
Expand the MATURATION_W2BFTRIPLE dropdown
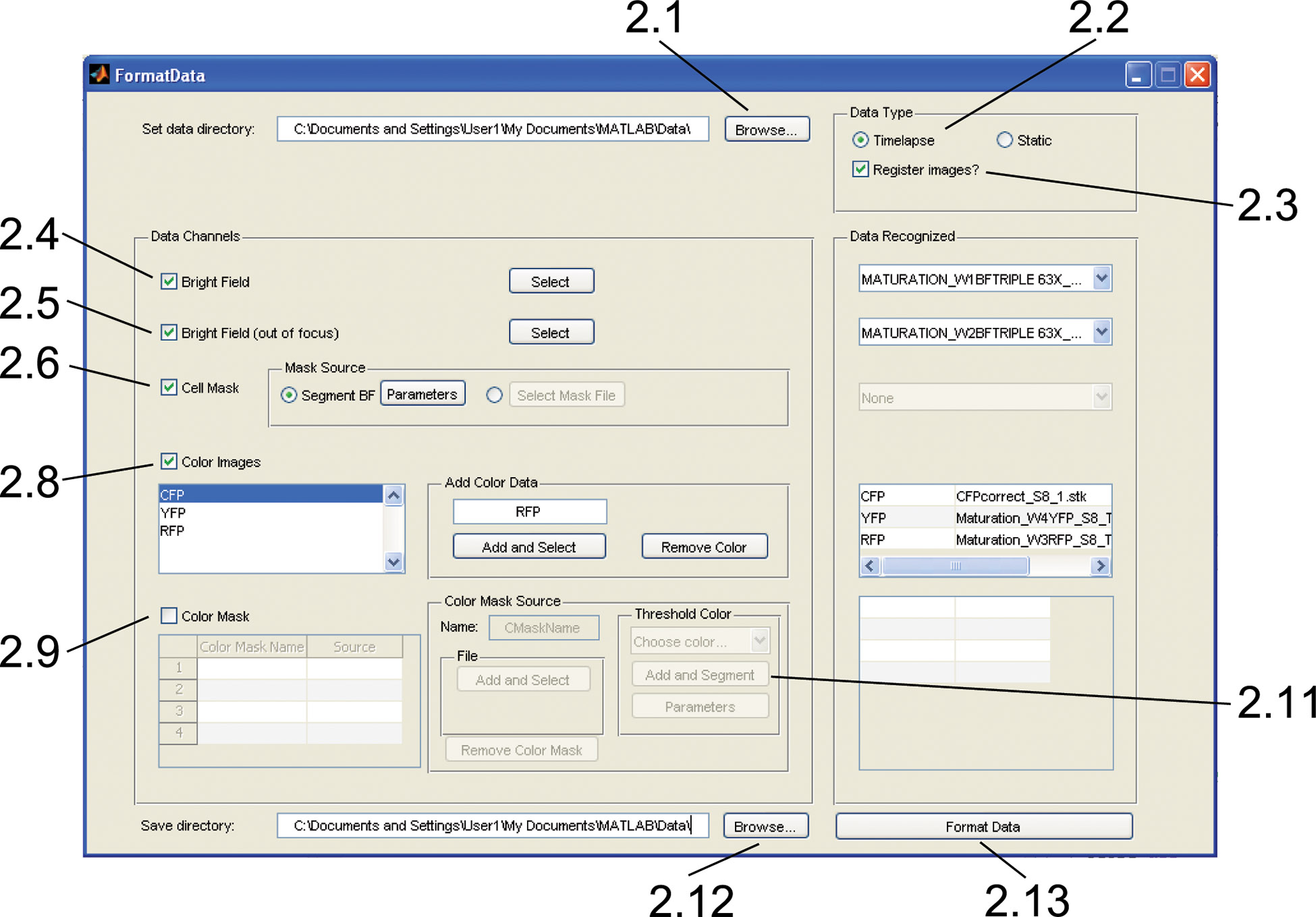tap(1101, 332)
